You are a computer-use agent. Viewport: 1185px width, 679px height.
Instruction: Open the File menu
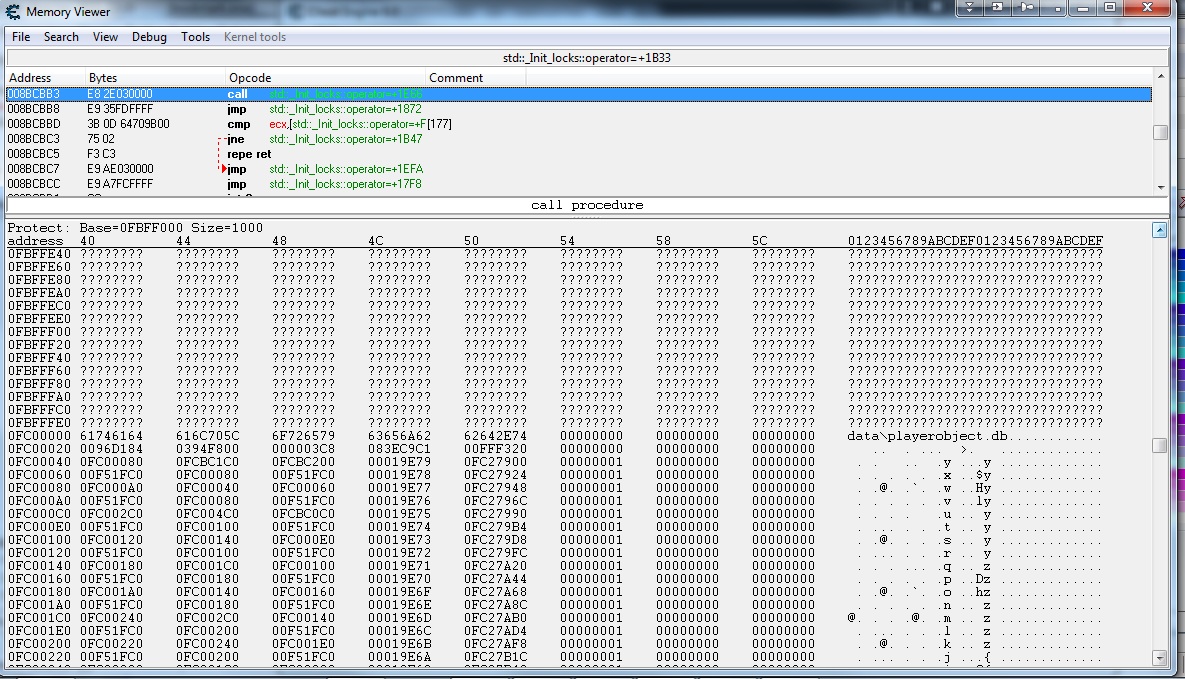pos(21,37)
